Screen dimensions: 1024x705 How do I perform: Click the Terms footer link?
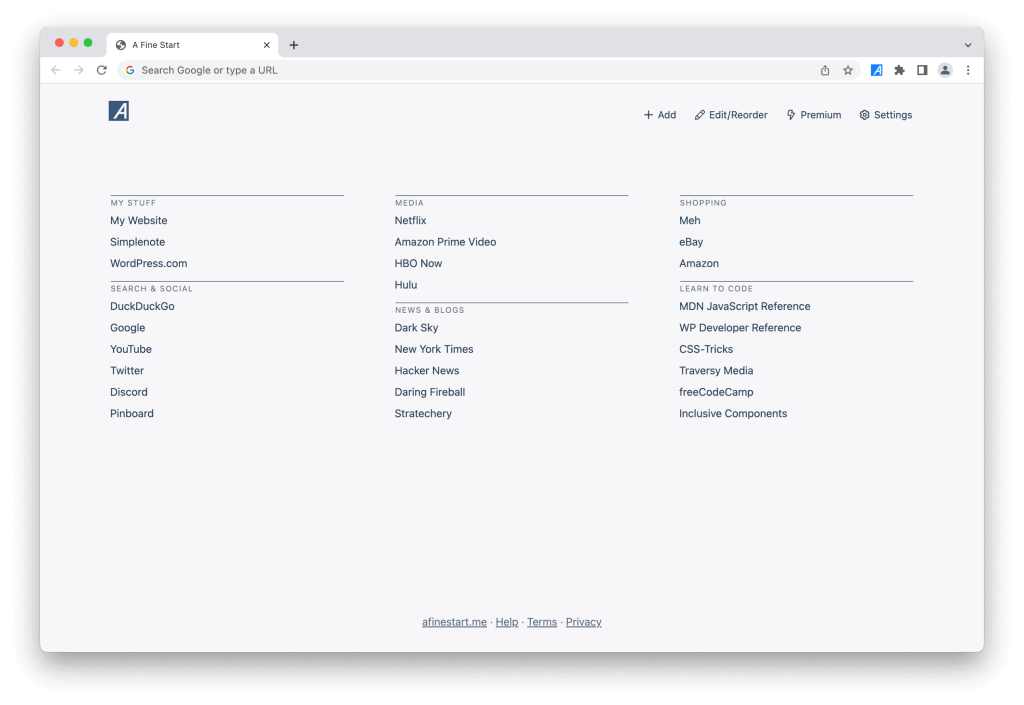pyautogui.click(x=542, y=622)
